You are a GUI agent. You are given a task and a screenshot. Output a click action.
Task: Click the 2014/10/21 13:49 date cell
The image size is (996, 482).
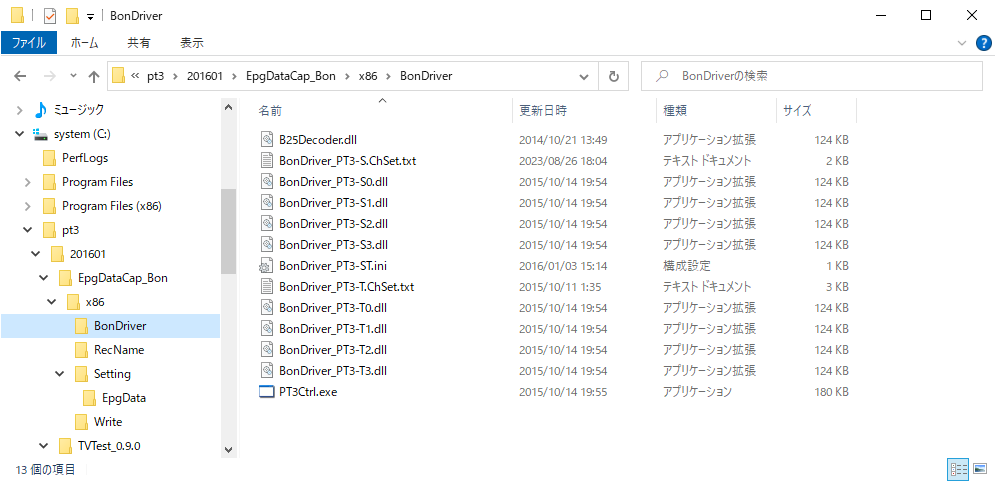(x=563, y=140)
